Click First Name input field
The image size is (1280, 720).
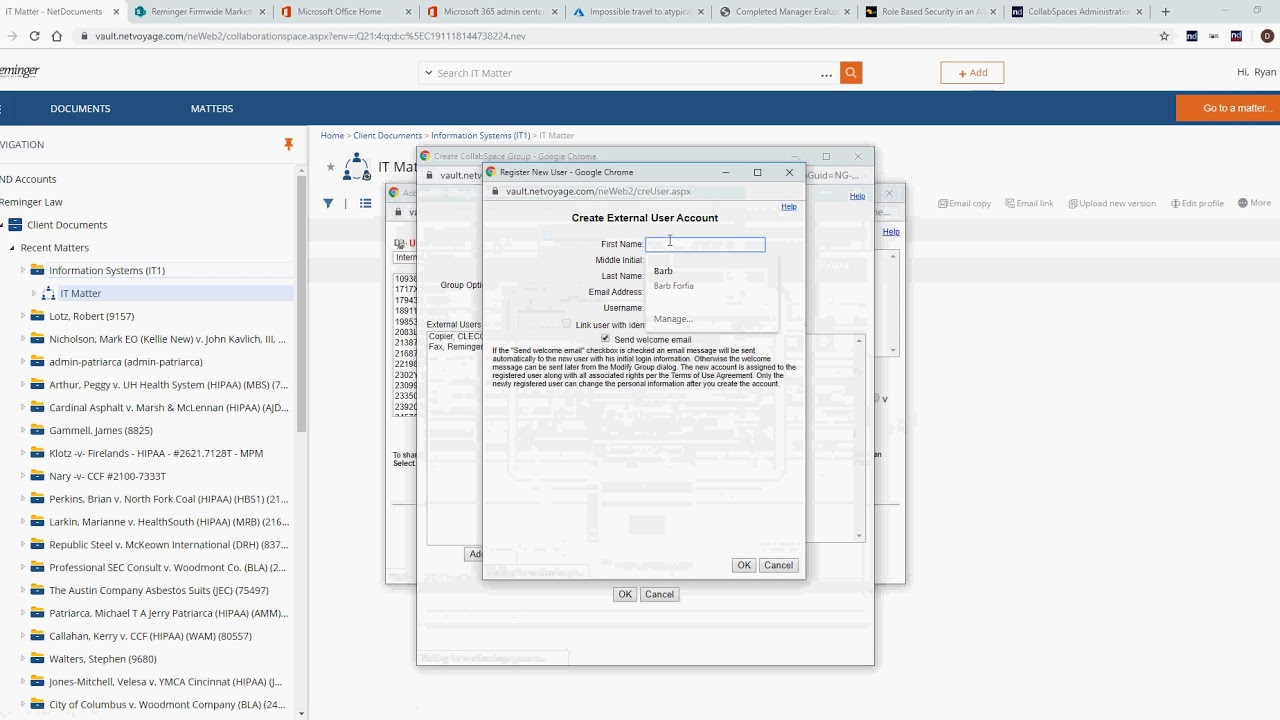[x=705, y=244]
